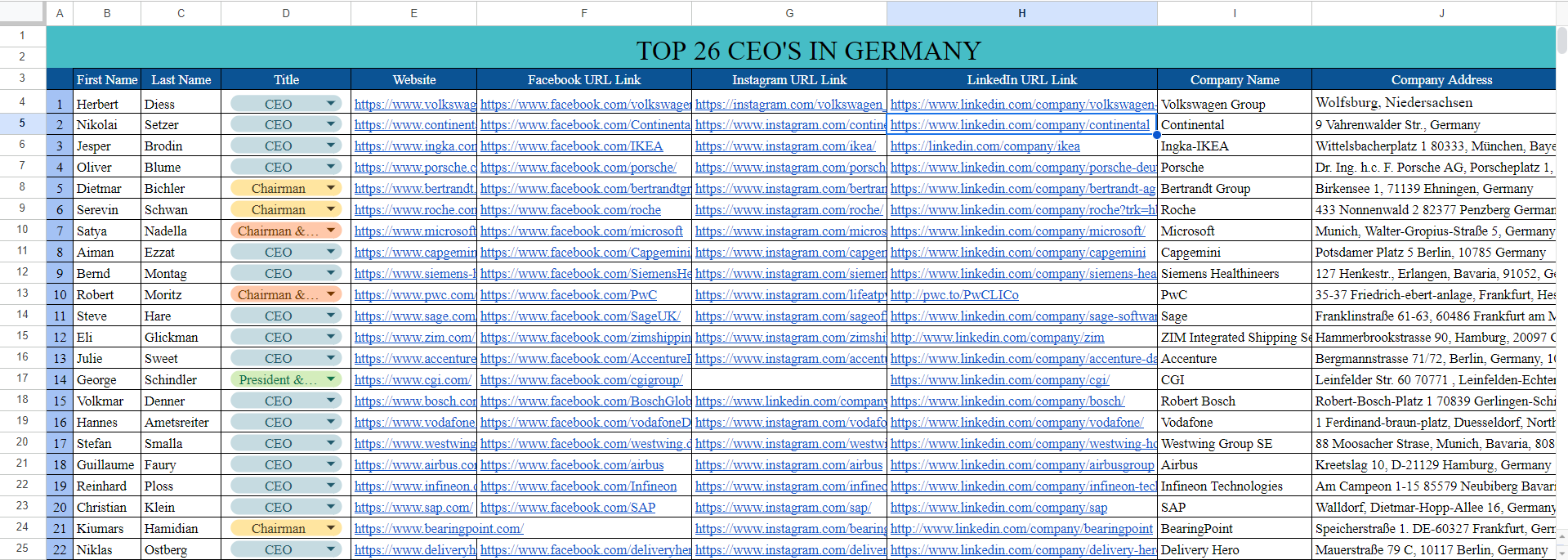Open the Chairman dropdown in Dietmar Bichler's row
This screenshot has width=1568, height=560.
[331, 188]
